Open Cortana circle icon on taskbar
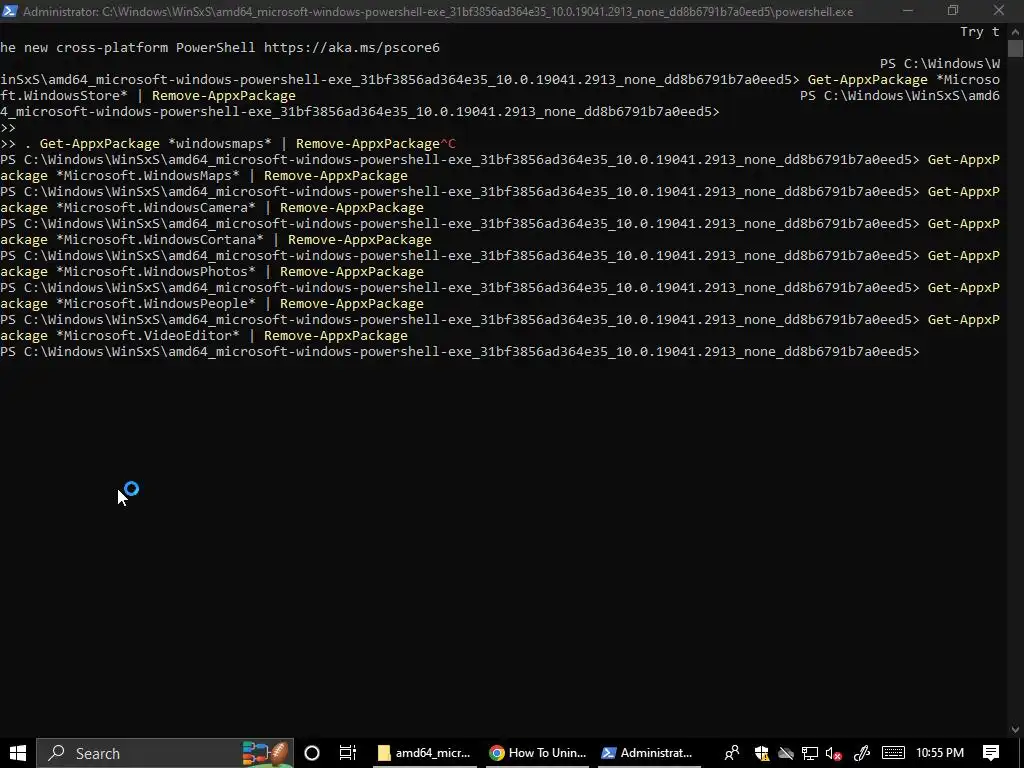The width and height of the screenshot is (1024, 768). pyautogui.click(x=312, y=753)
